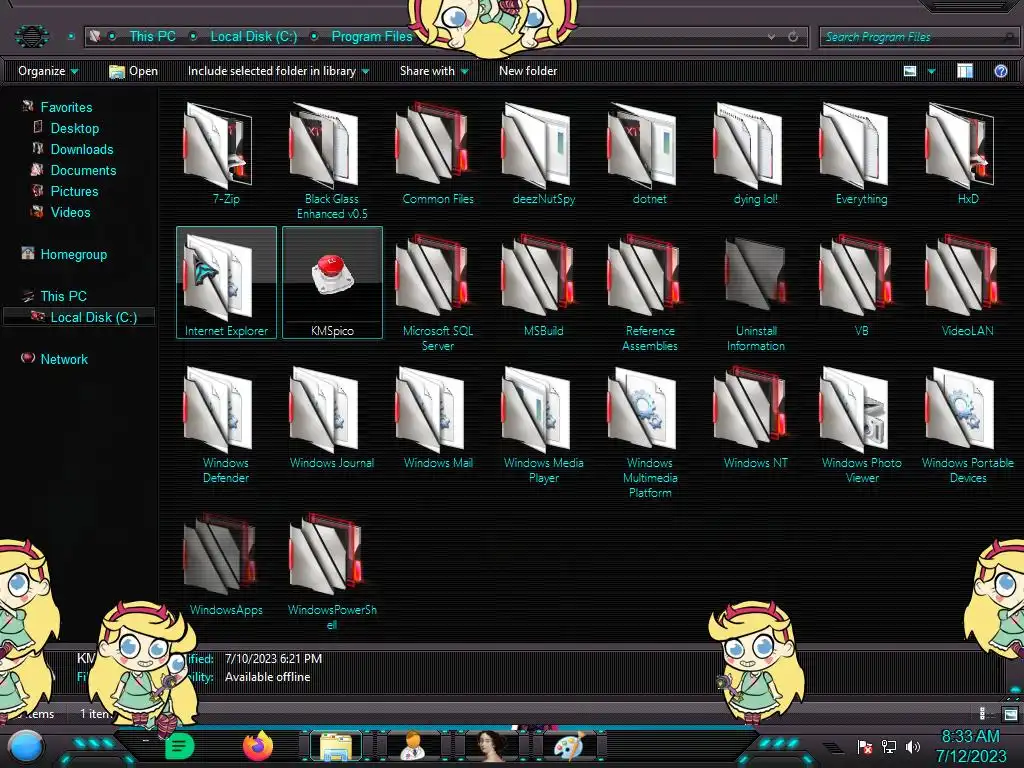The height and width of the screenshot is (768, 1024).
Task: Click the Start orb on taskbar
Action: pyautogui.click(x=25, y=748)
